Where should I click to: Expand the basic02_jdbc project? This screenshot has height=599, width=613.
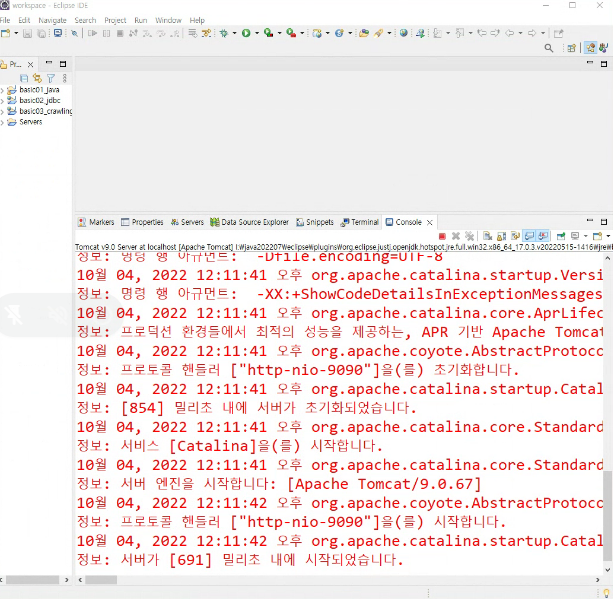tap(2, 101)
